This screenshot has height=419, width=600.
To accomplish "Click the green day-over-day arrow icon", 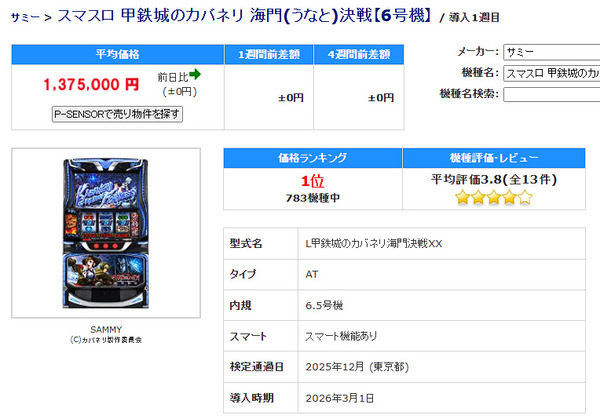I will point(195,74).
